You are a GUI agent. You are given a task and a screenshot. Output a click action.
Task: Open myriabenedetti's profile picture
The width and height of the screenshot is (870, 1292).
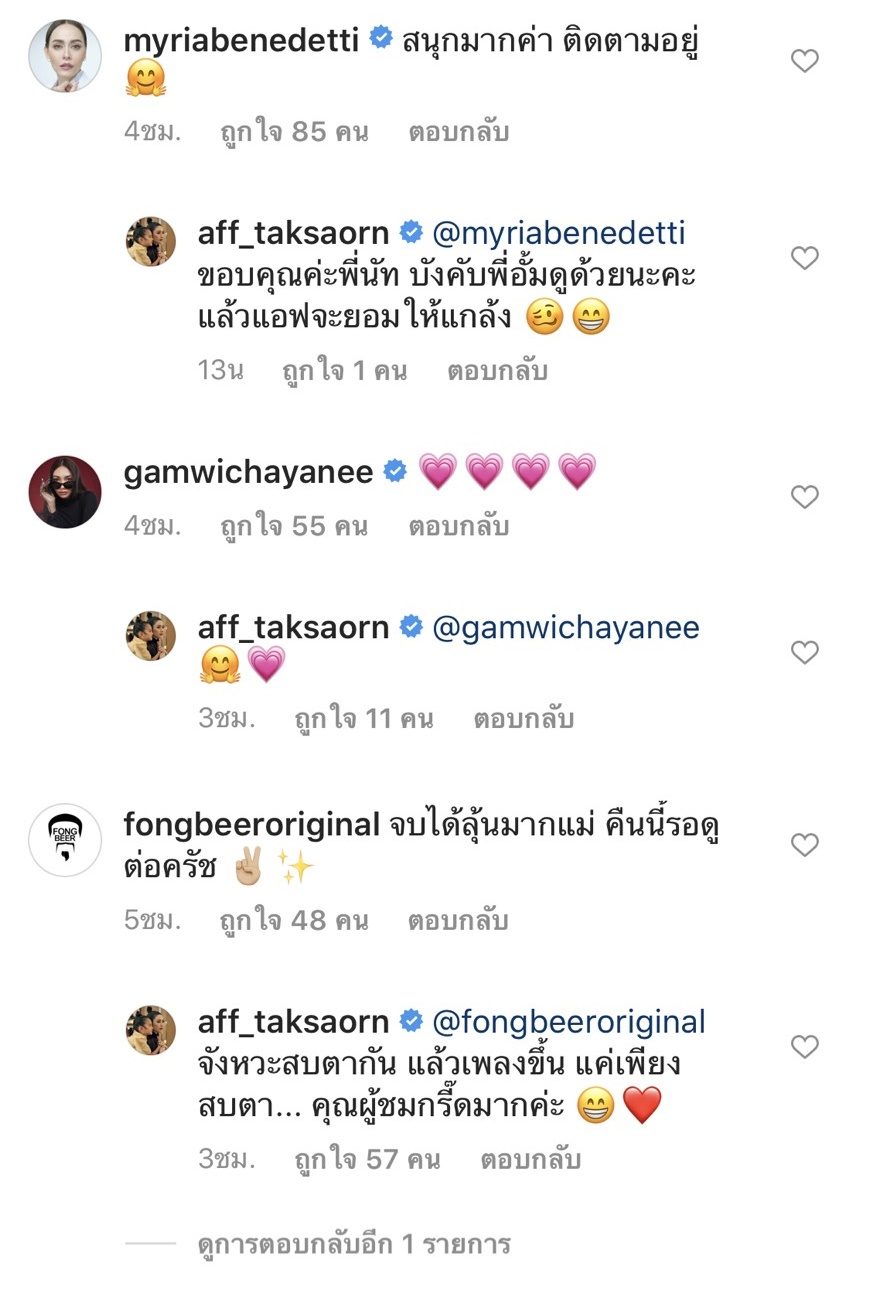[64, 54]
